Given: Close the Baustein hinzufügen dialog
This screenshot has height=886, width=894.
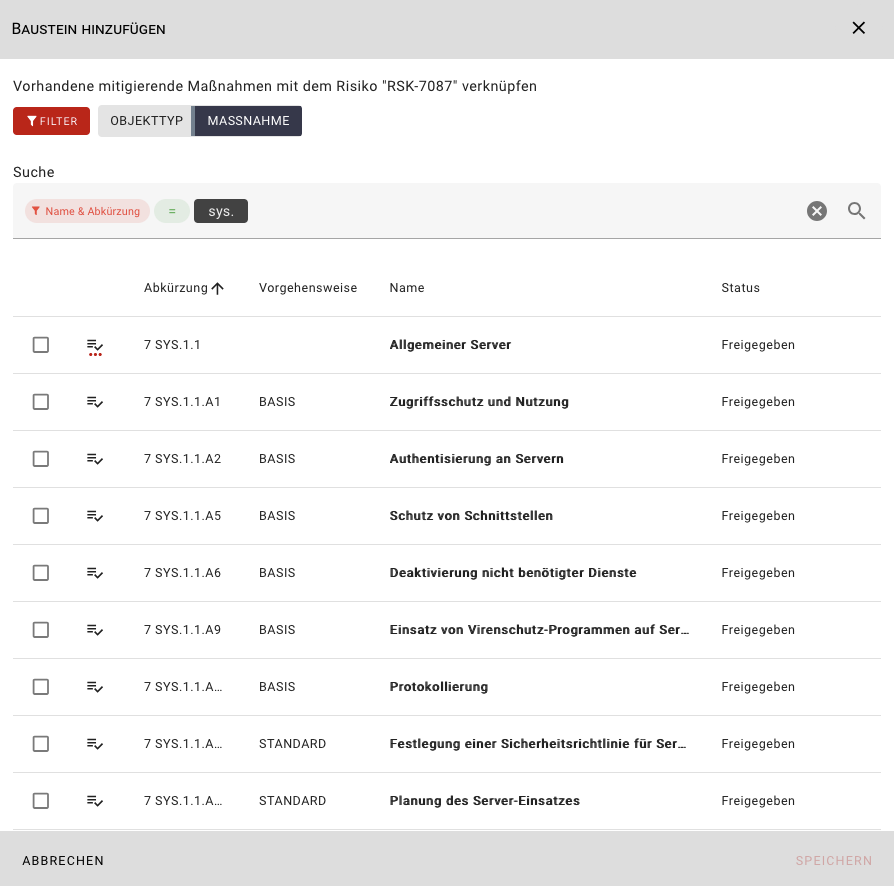Looking at the screenshot, I should coord(858,28).
